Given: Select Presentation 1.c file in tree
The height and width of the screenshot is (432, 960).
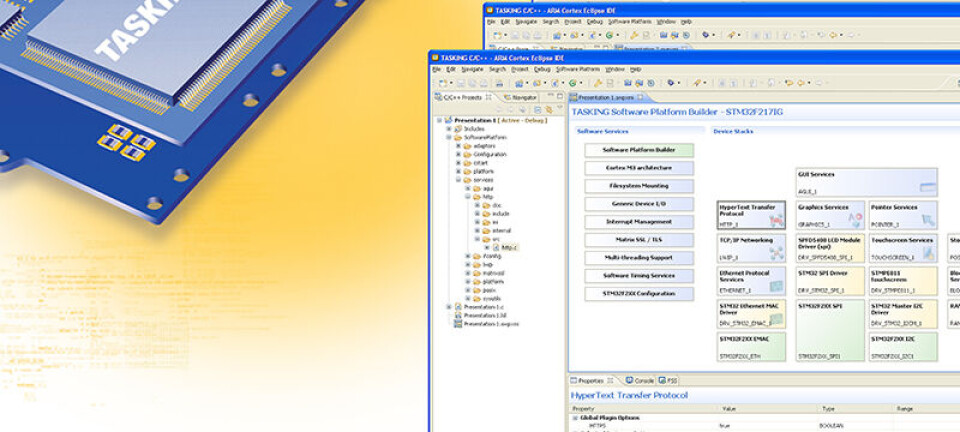Looking at the screenshot, I should pyautogui.click(x=479, y=307).
